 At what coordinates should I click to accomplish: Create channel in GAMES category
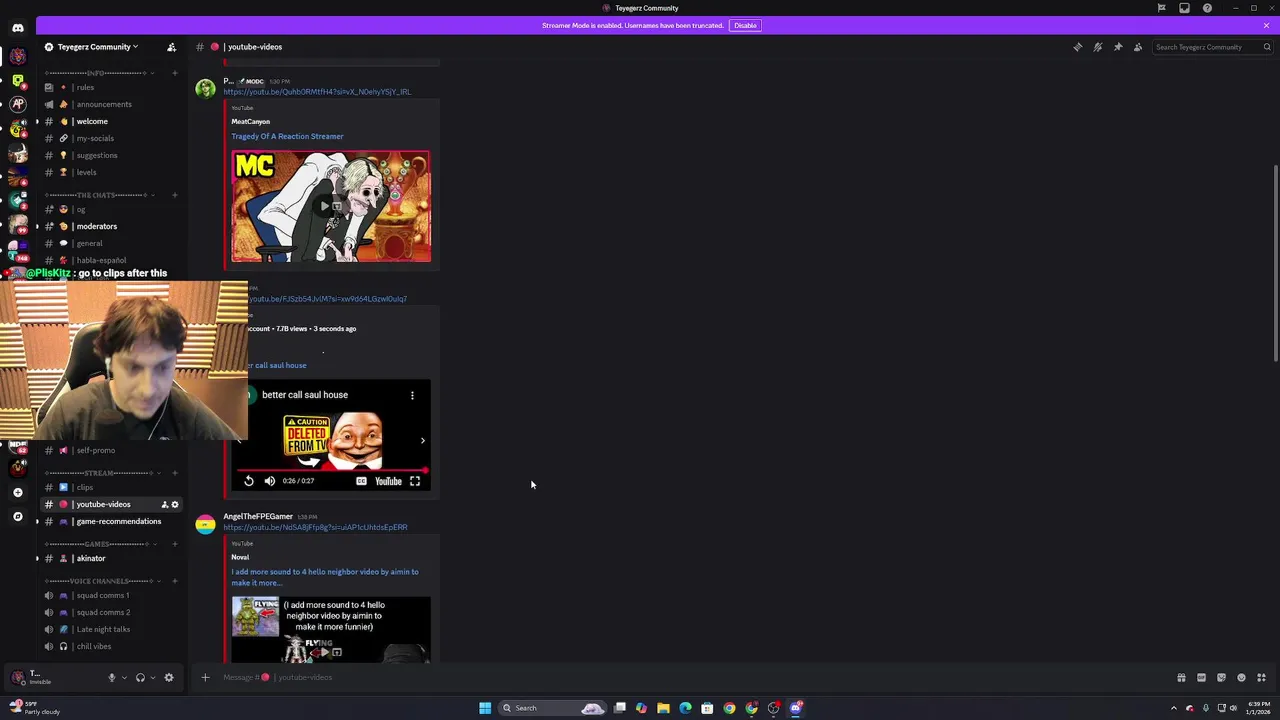pyautogui.click(x=175, y=544)
